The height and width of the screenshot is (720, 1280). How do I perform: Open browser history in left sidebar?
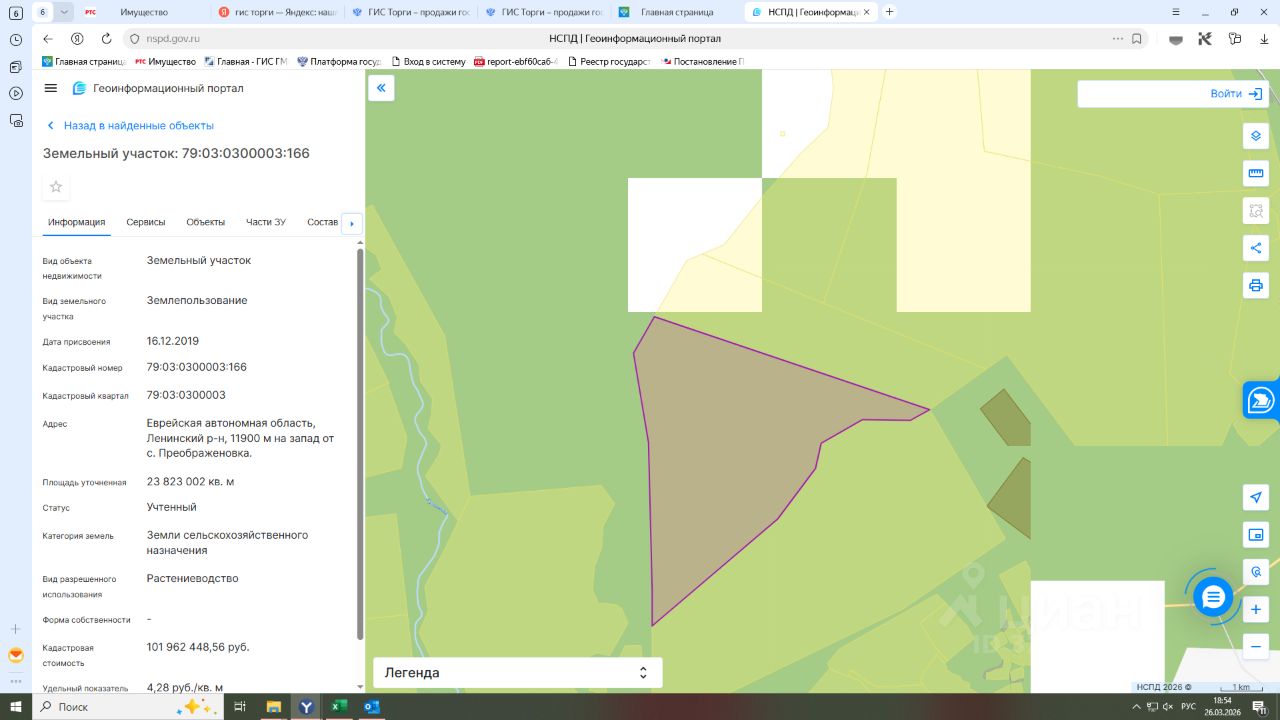click(x=16, y=40)
